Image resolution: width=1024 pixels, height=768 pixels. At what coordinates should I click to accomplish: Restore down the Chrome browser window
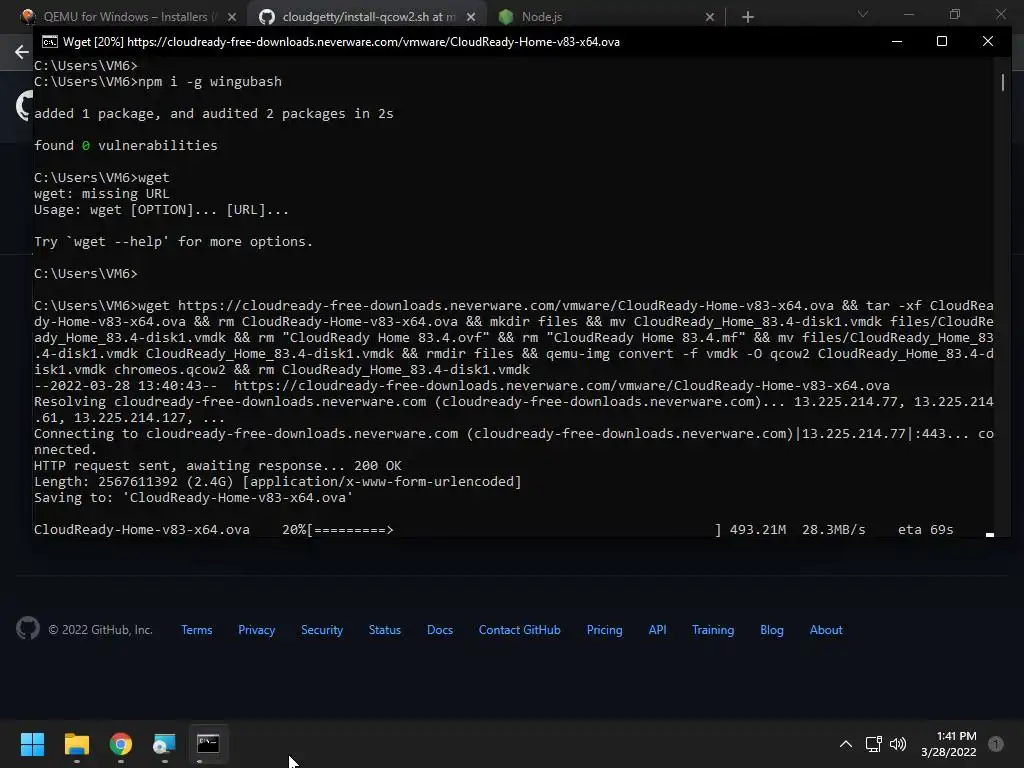click(x=955, y=14)
